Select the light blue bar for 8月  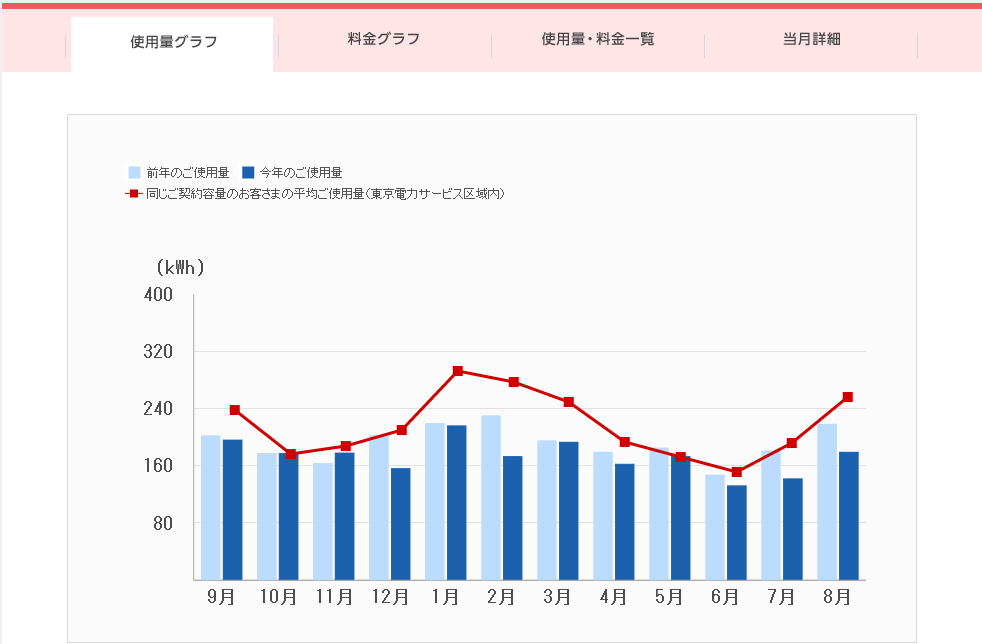[827, 501]
